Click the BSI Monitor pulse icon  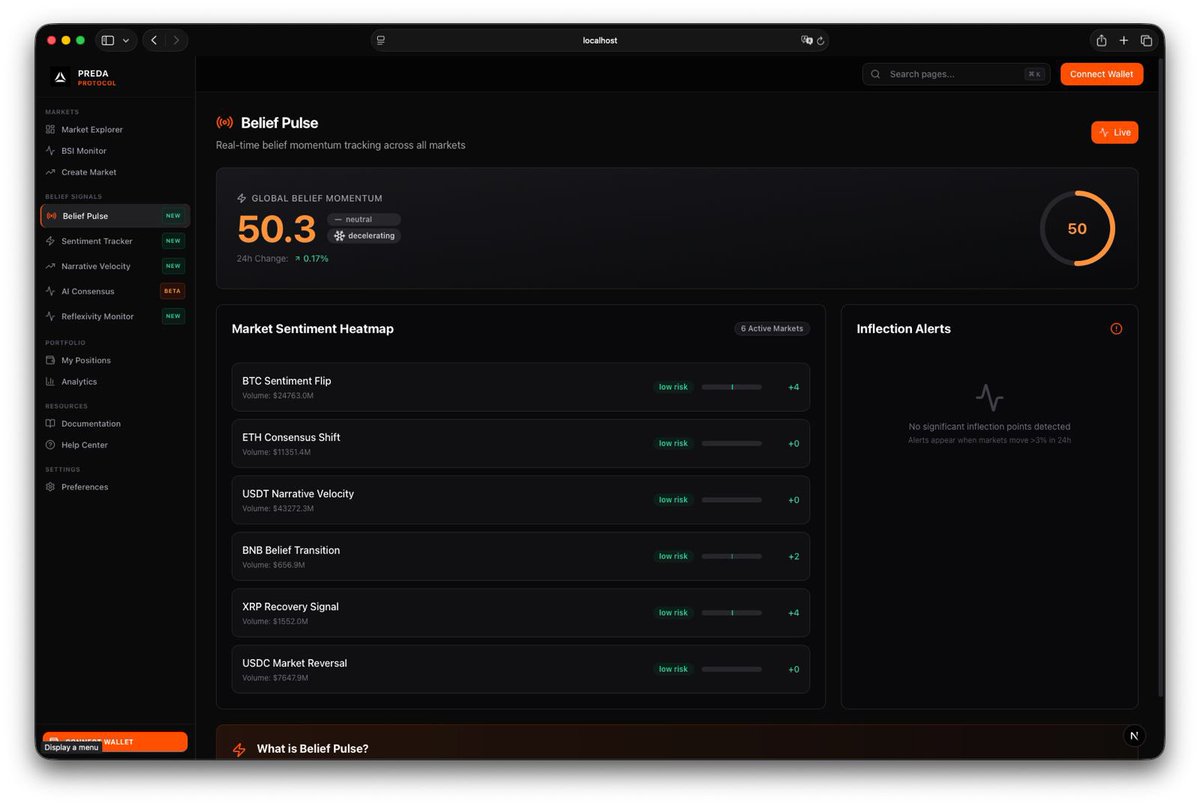[x=51, y=151]
